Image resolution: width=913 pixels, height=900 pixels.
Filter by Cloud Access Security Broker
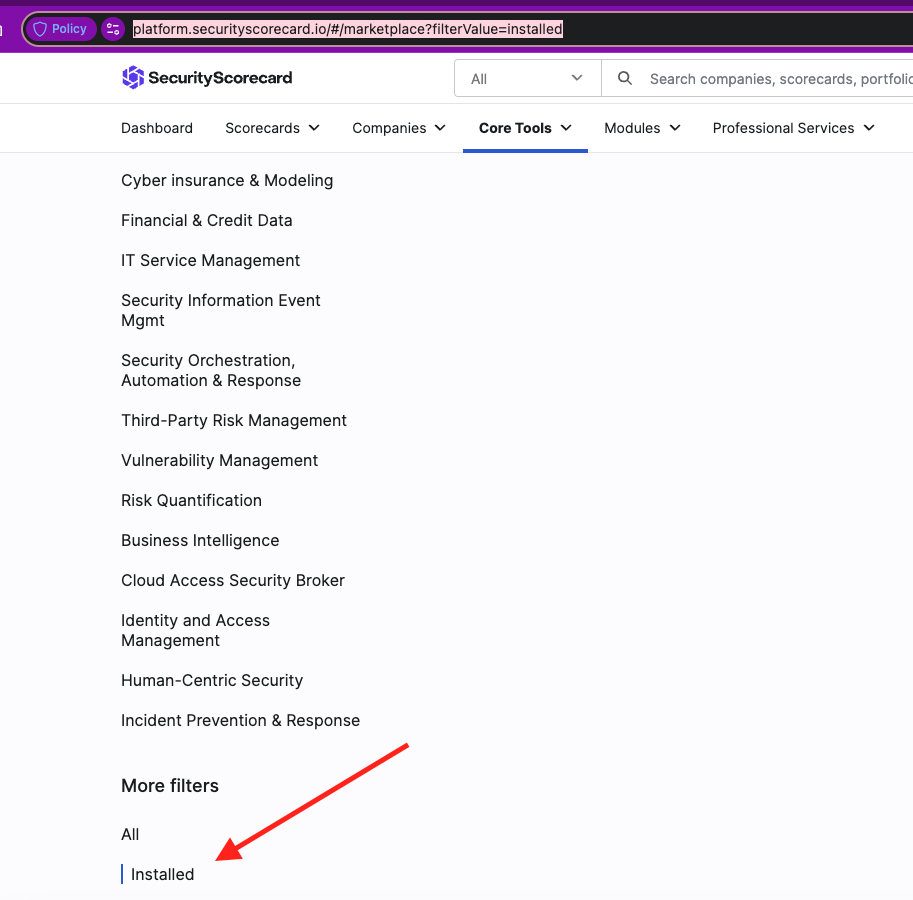[233, 580]
